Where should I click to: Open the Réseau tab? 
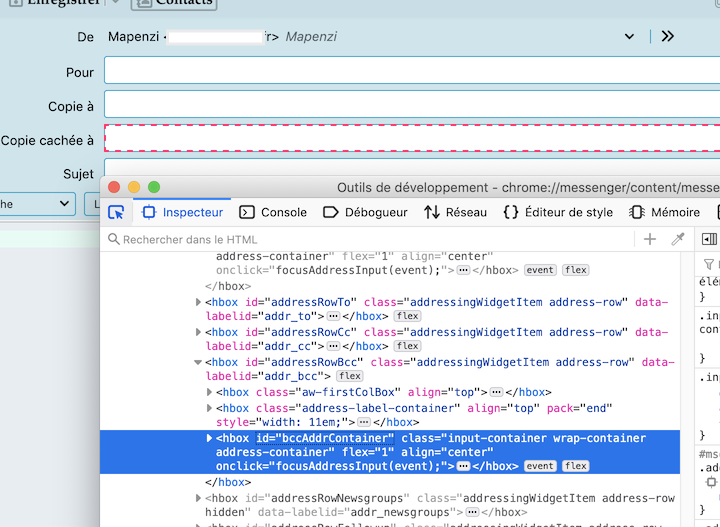pyautogui.click(x=455, y=212)
